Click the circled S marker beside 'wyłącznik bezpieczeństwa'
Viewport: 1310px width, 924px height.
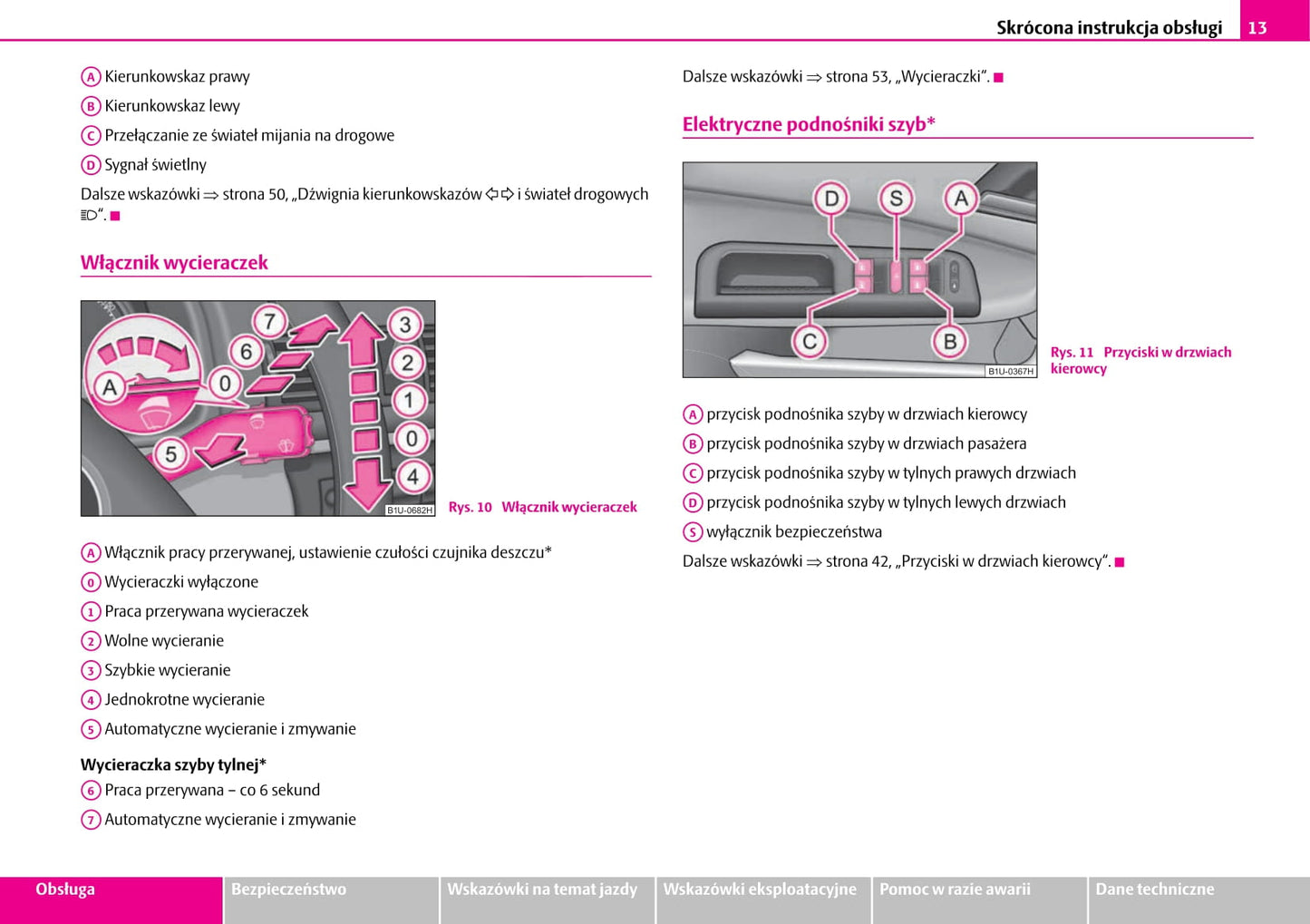pos(693,532)
